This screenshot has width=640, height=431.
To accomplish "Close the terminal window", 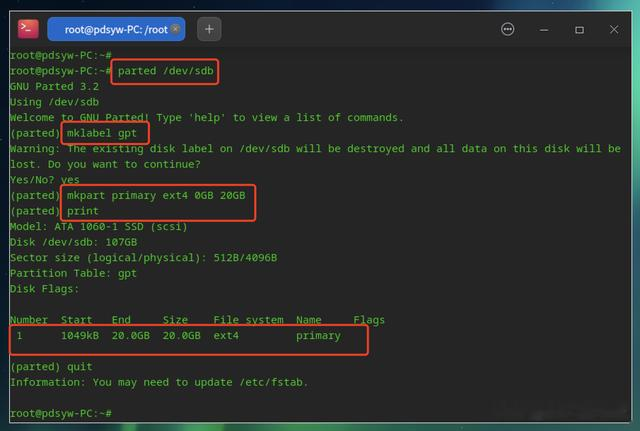I will (614, 30).
